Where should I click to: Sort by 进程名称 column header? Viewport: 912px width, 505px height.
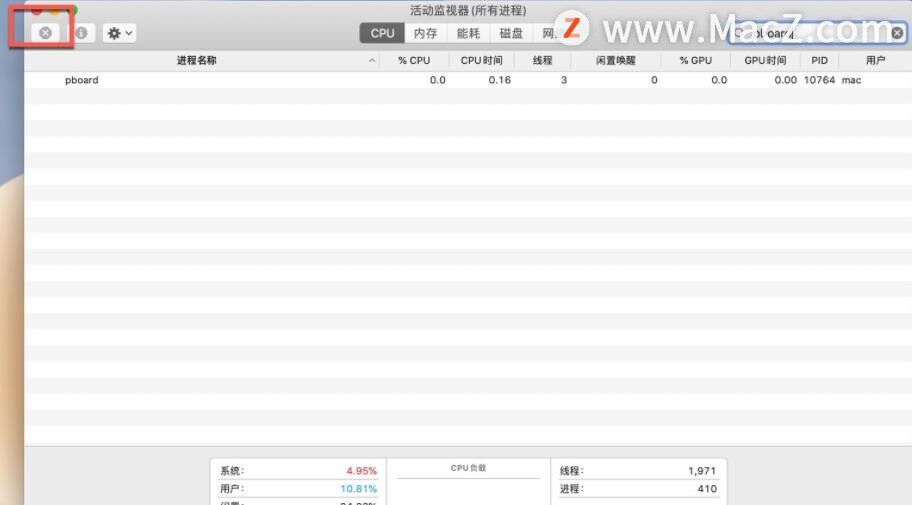tap(197, 61)
